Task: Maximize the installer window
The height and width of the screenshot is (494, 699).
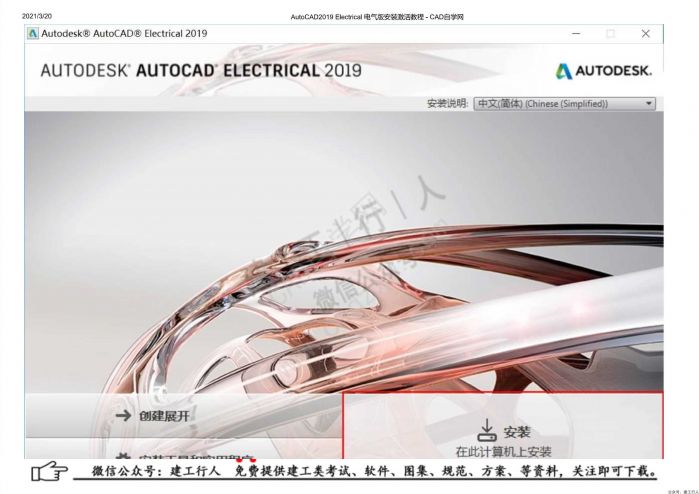Action: click(x=611, y=33)
